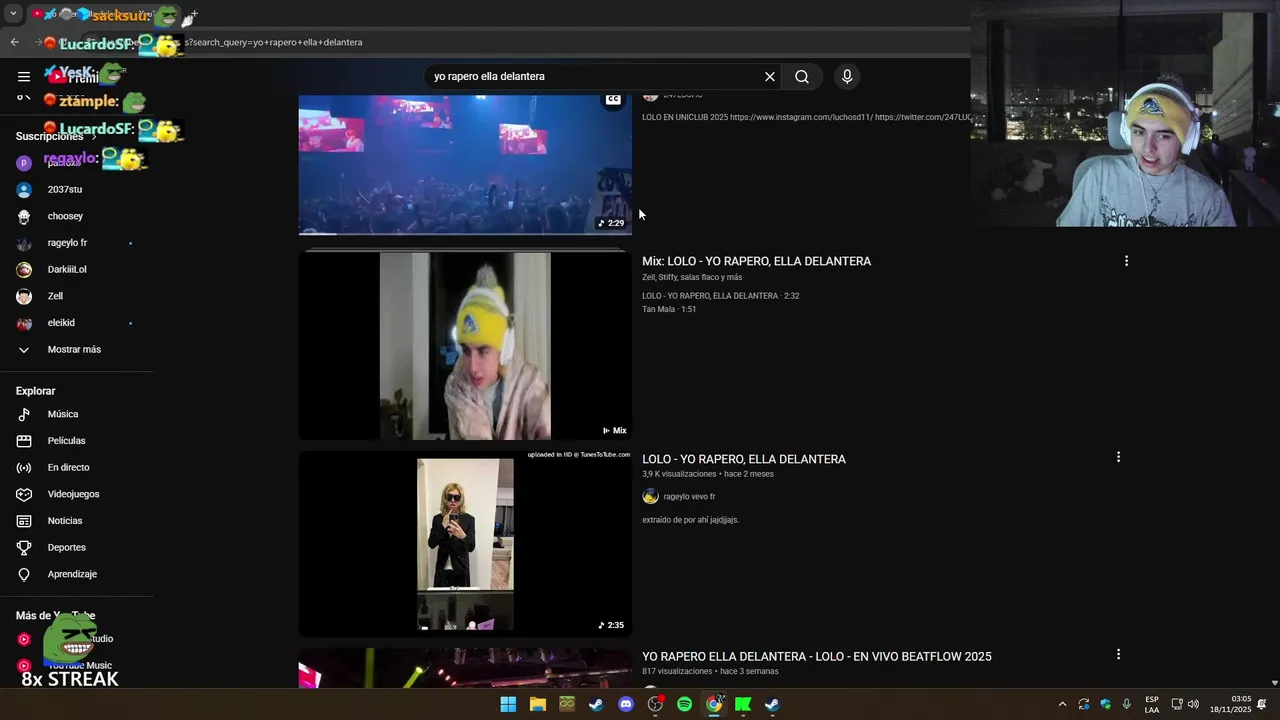Open options menu for the Mix result
1280x720 pixels.
coord(1126,261)
